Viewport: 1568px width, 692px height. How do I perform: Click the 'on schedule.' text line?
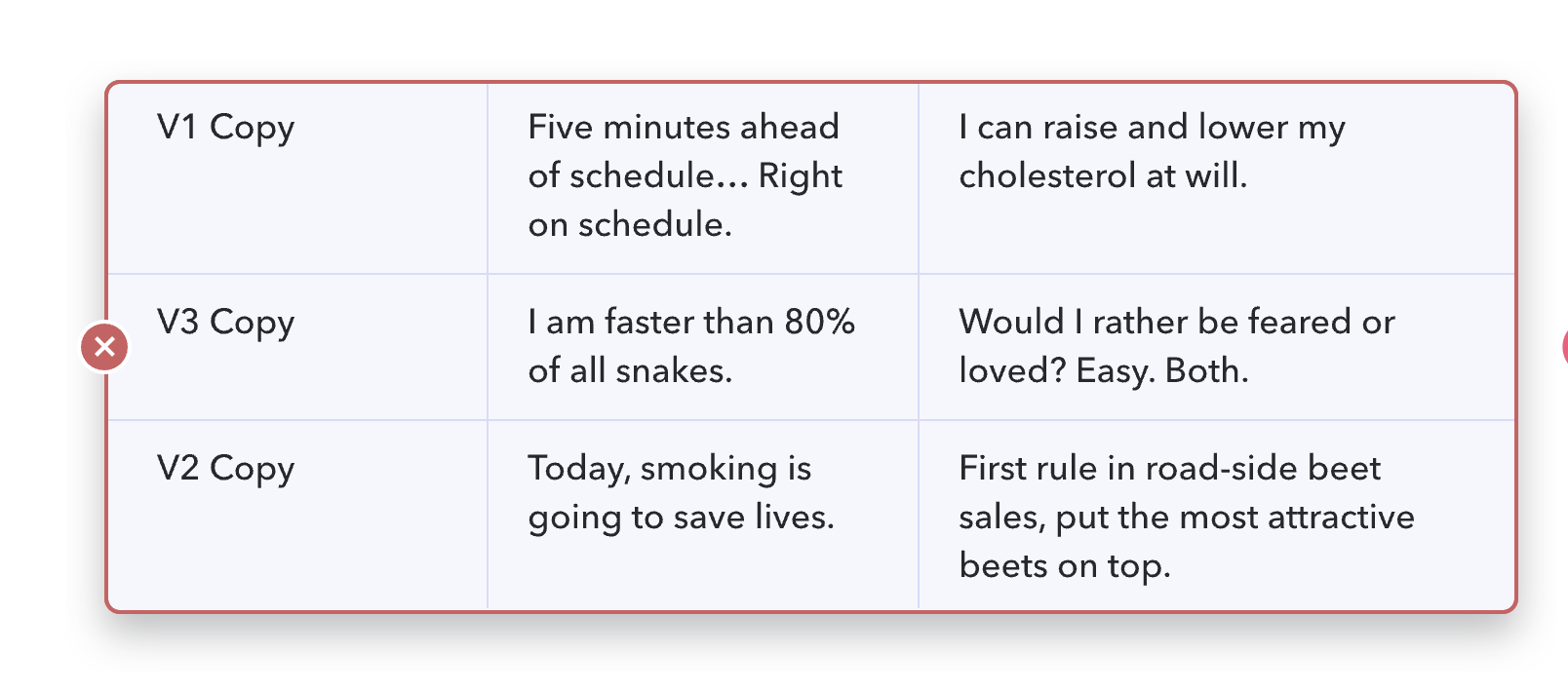pyautogui.click(x=630, y=224)
